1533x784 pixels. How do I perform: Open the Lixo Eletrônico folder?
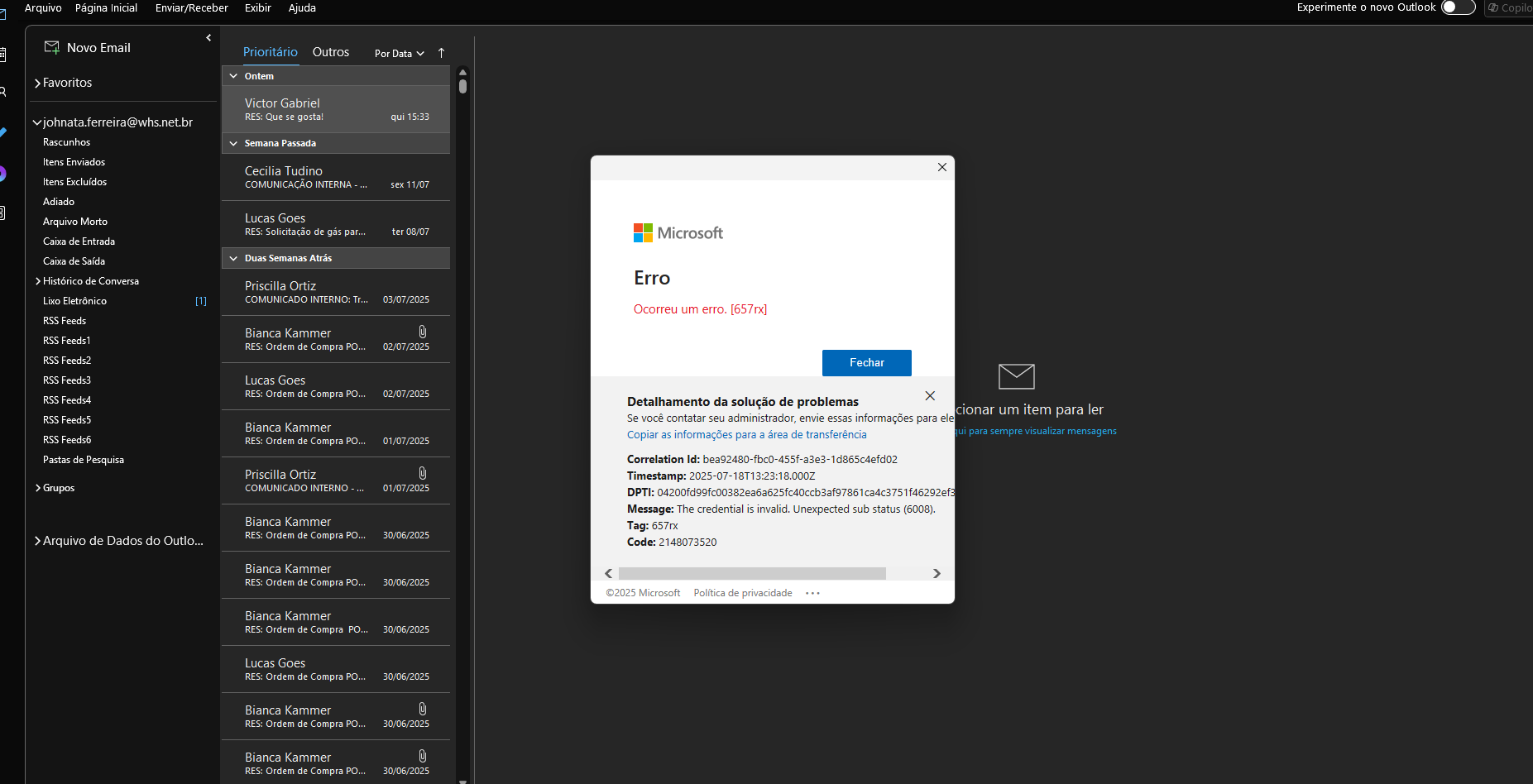[74, 301]
